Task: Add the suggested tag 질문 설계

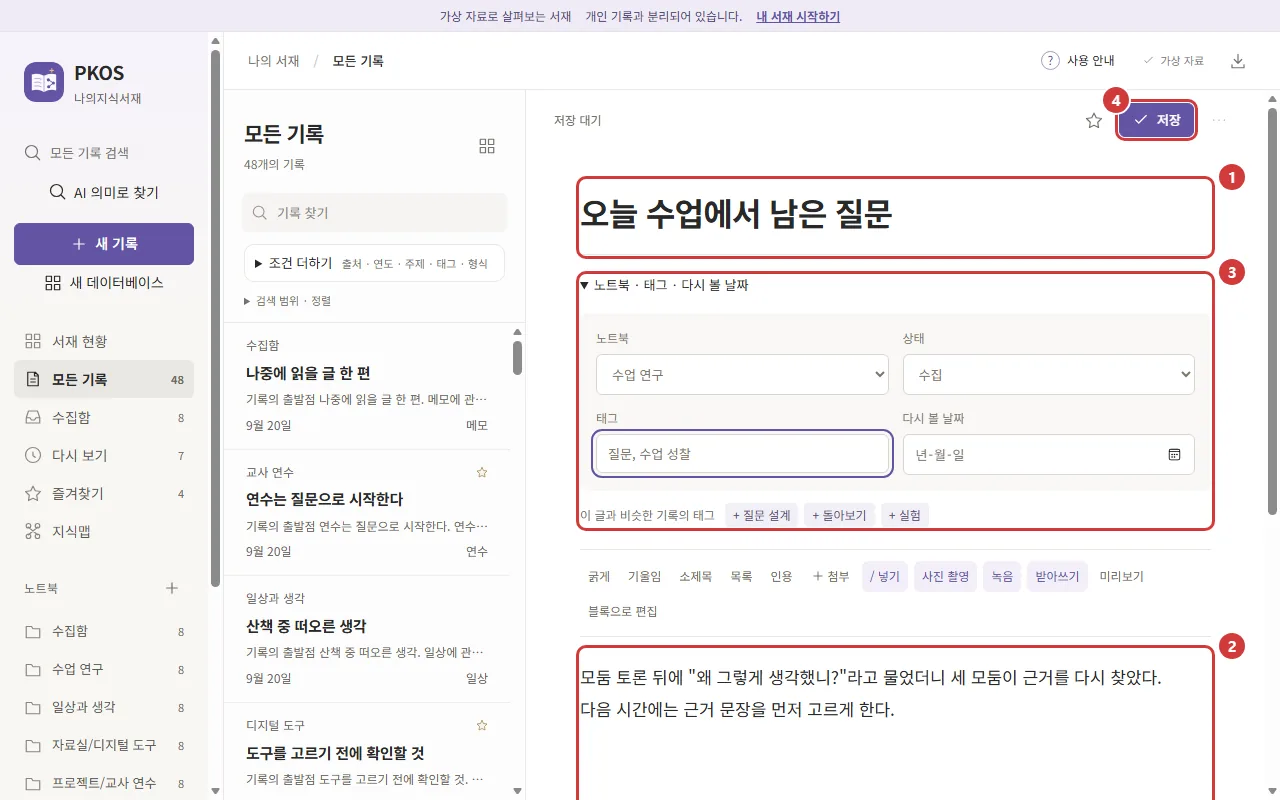Action: 762,515
